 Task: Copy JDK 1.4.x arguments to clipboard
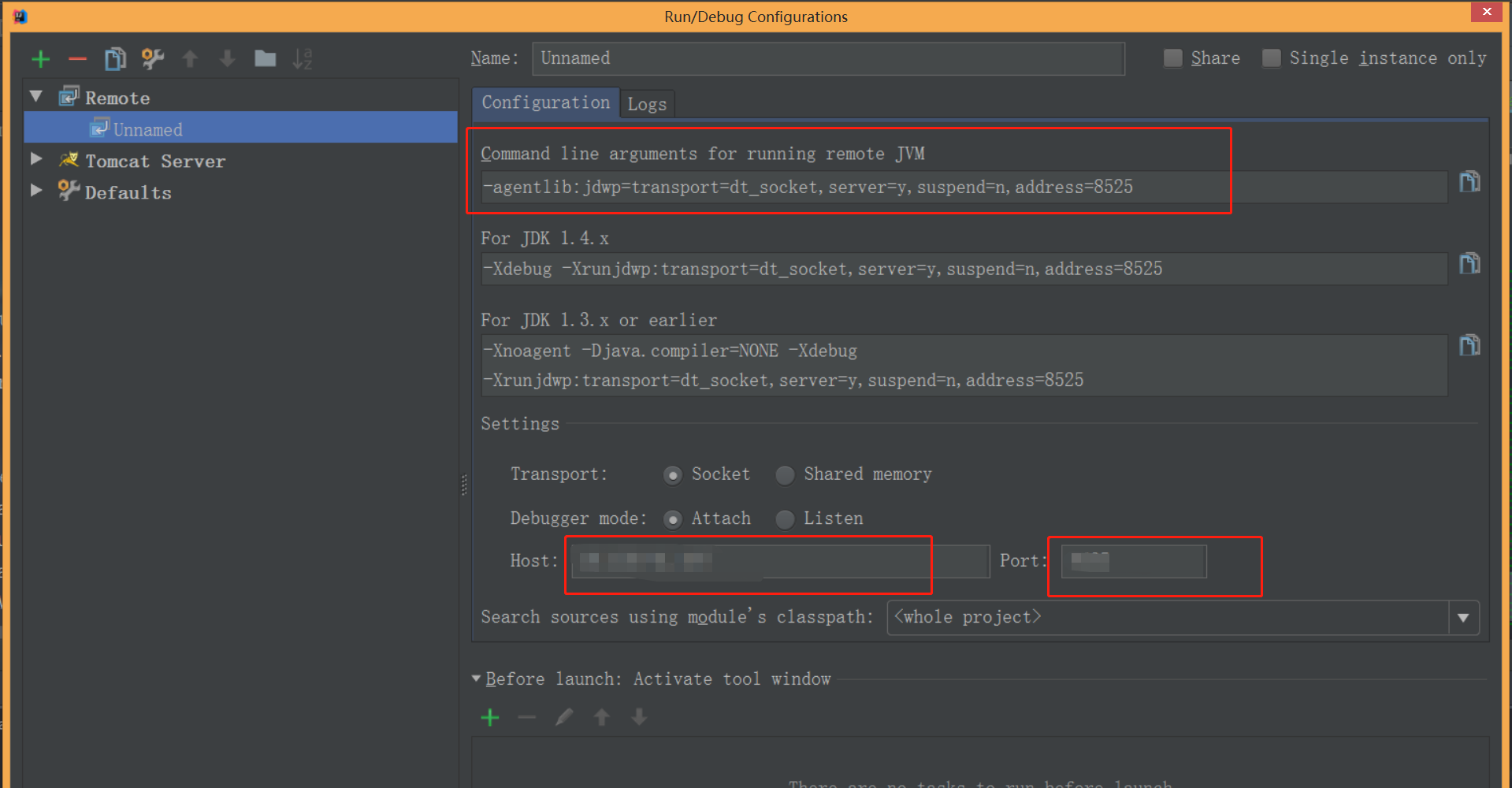click(x=1469, y=263)
